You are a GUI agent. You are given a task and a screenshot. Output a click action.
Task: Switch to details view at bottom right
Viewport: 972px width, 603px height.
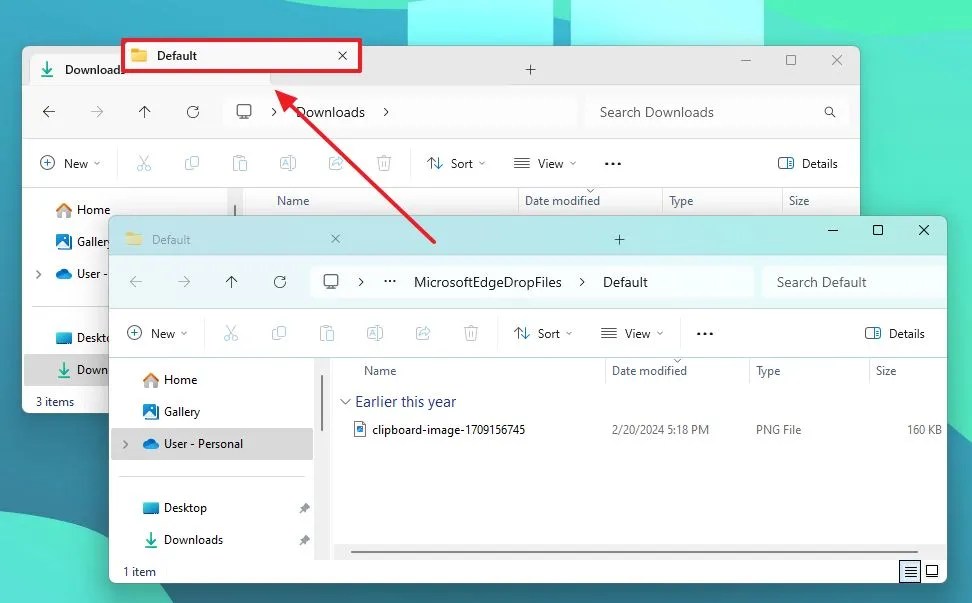point(910,570)
